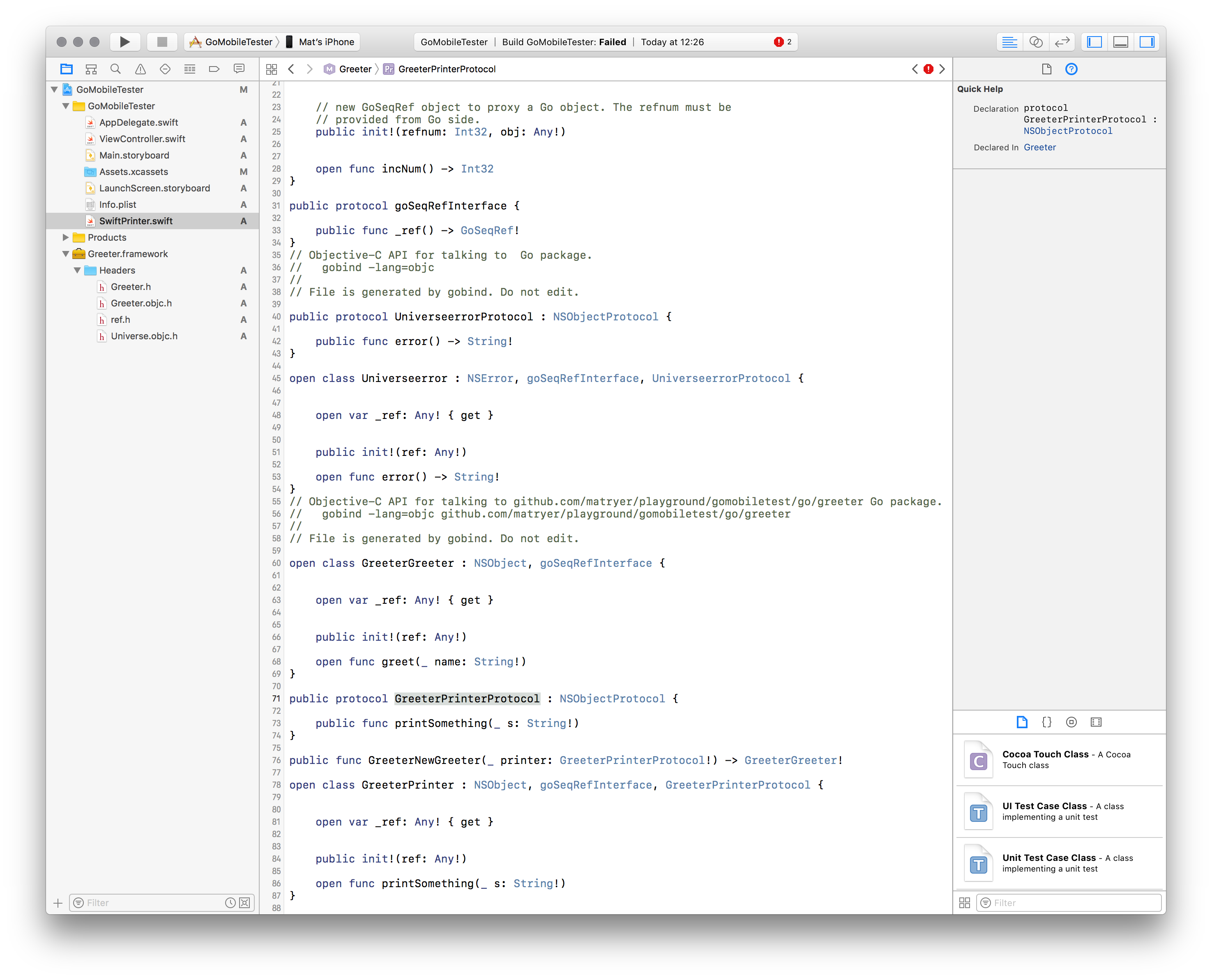Open the Report navigator speech bubble
The image size is (1212, 980).
point(239,69)
